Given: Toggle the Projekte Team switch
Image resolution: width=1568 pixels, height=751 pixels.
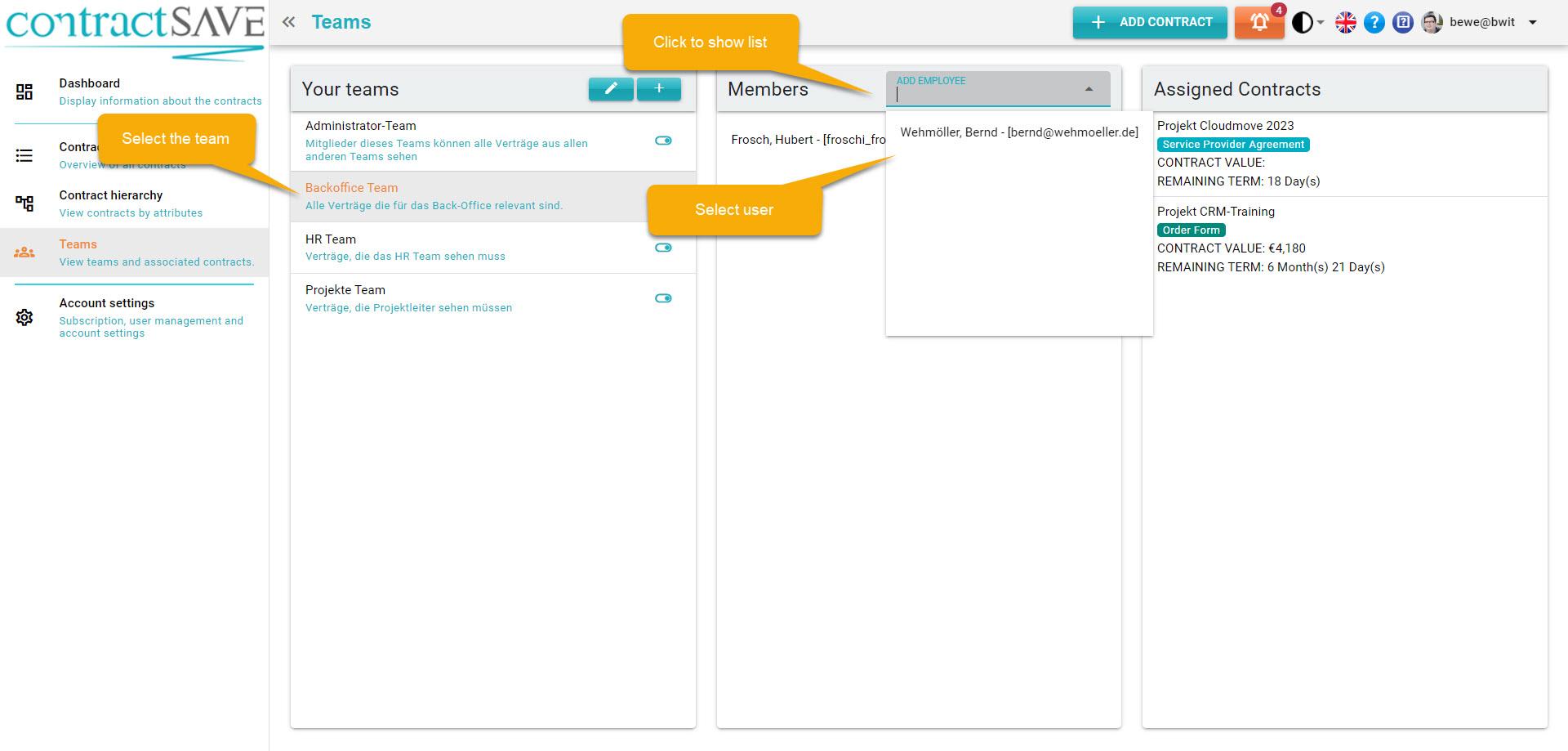Looking at the screenshot, I should [x=663, y=298].
